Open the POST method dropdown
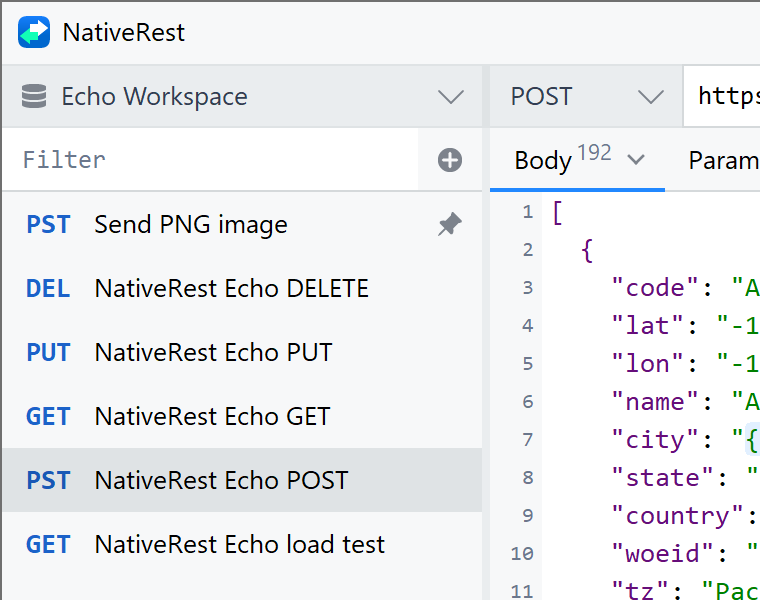The image size is (760, 600). pos(586,96)
